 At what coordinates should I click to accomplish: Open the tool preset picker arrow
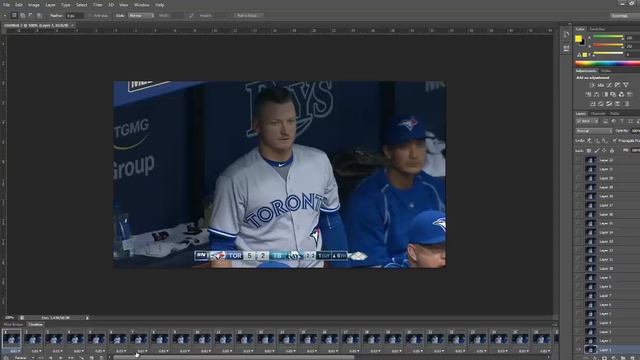[5, 16]
